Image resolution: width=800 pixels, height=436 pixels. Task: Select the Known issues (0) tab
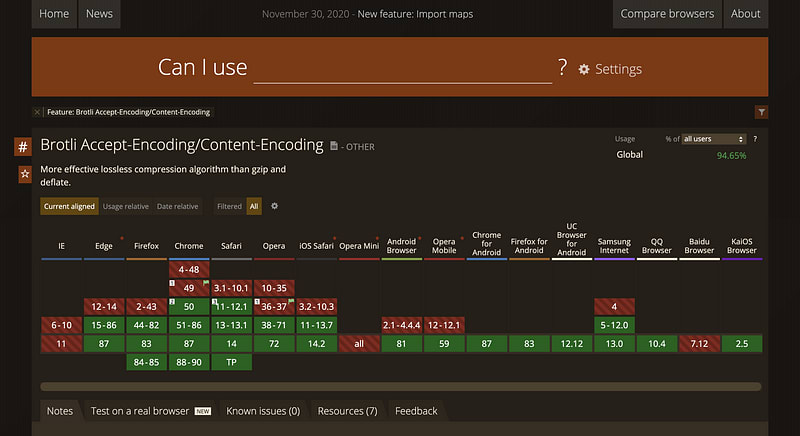[x=263, y=411]
